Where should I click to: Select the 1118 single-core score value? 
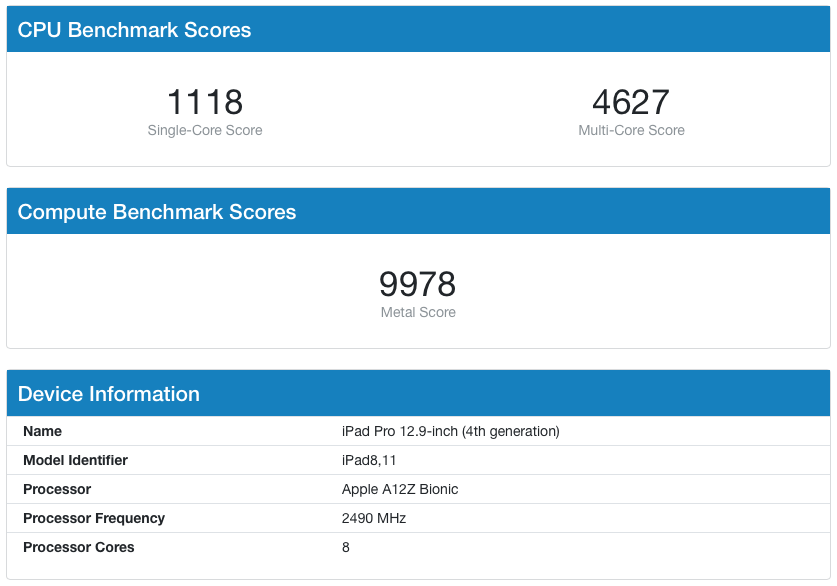click(x=205, y=102)
